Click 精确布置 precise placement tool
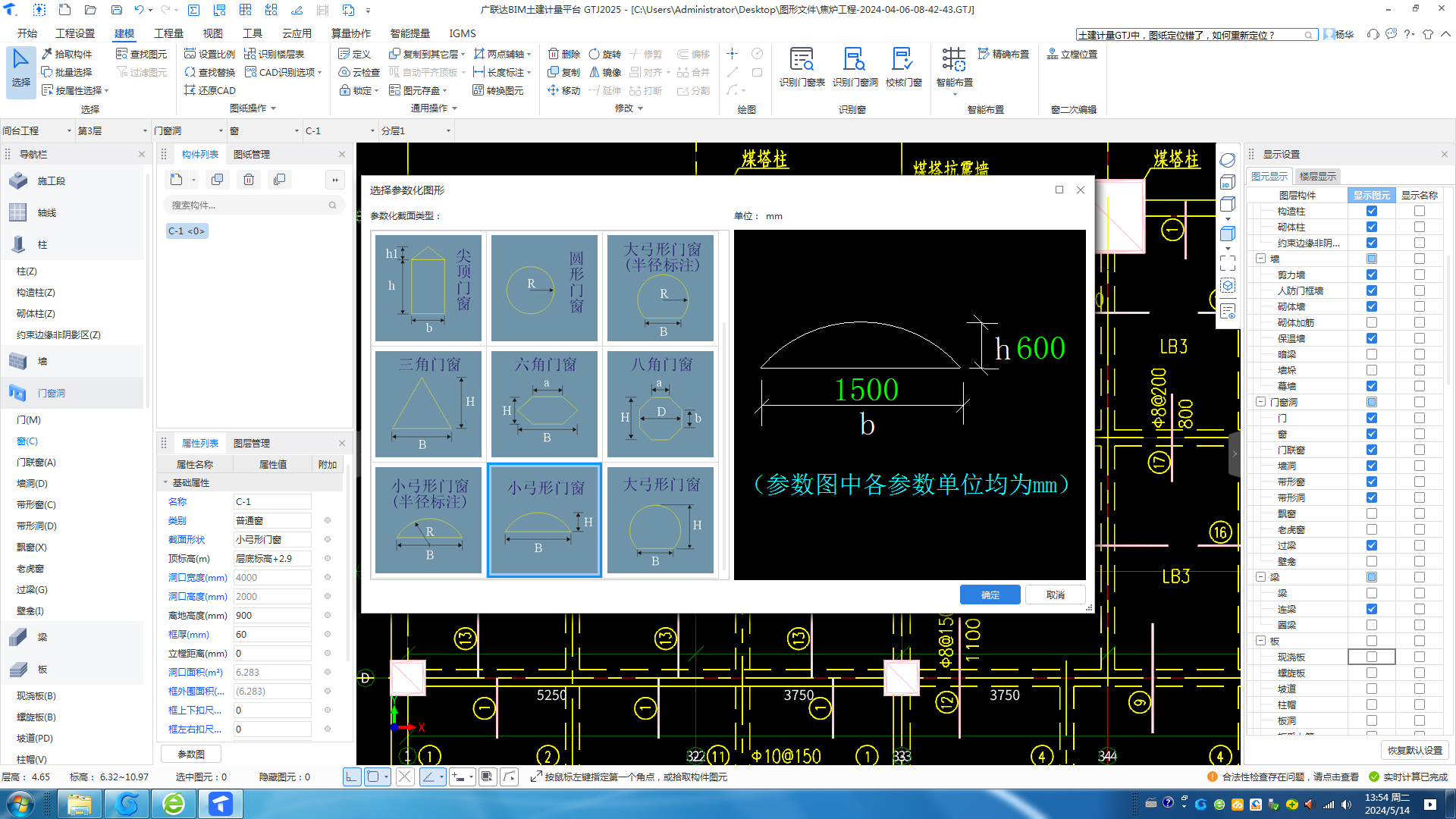Image resolution: width=1456 pixels, height=819 pixels. point(1004,54)
